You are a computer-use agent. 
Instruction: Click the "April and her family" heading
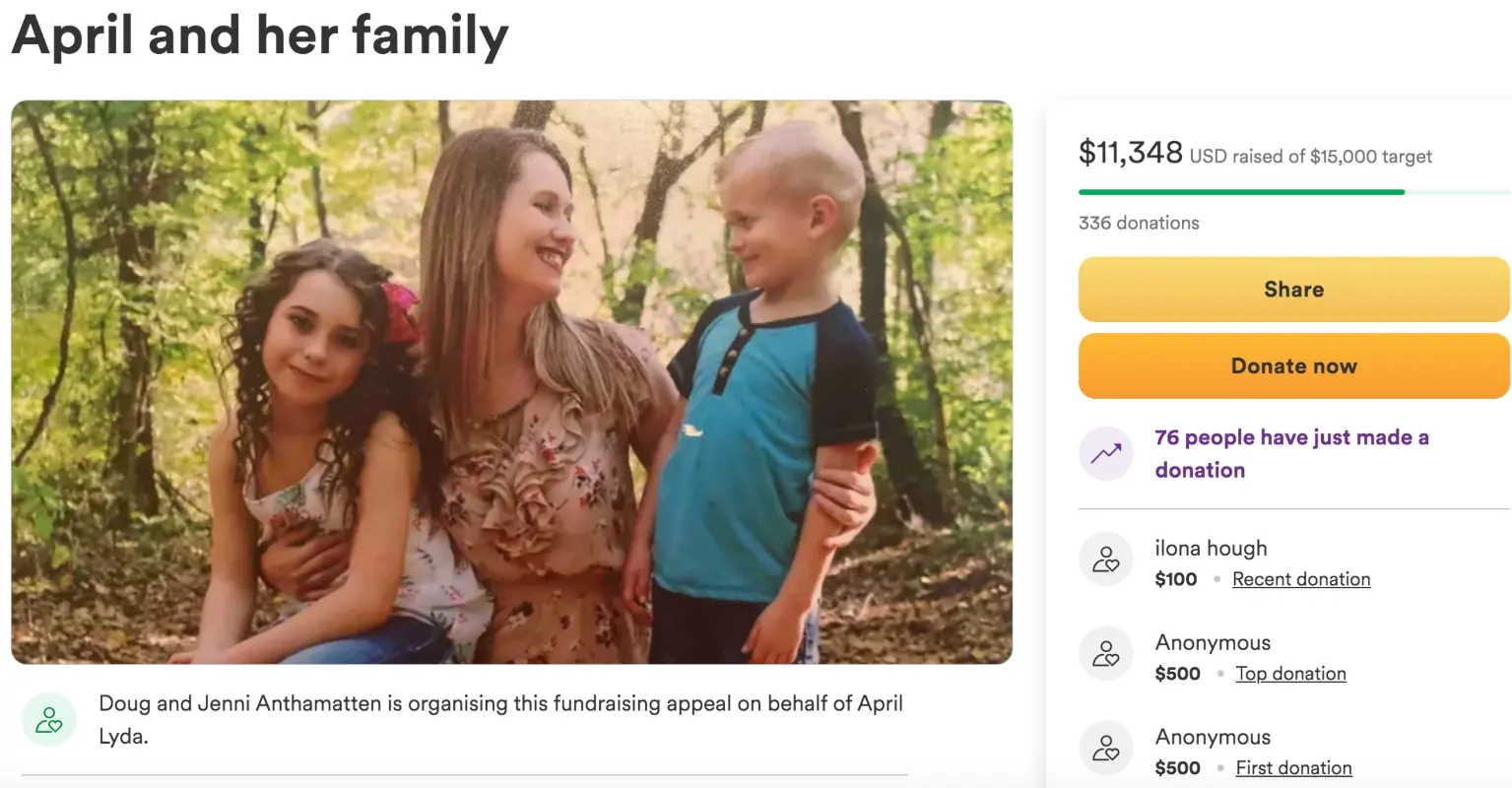[260, 35]
